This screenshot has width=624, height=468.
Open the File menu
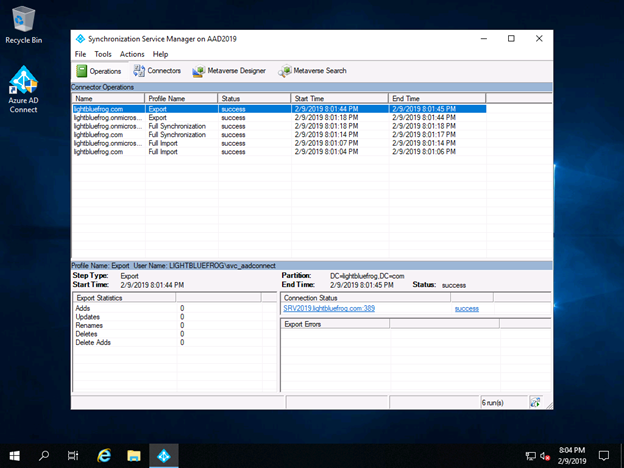pyautogui.click(x=80, y=54)
